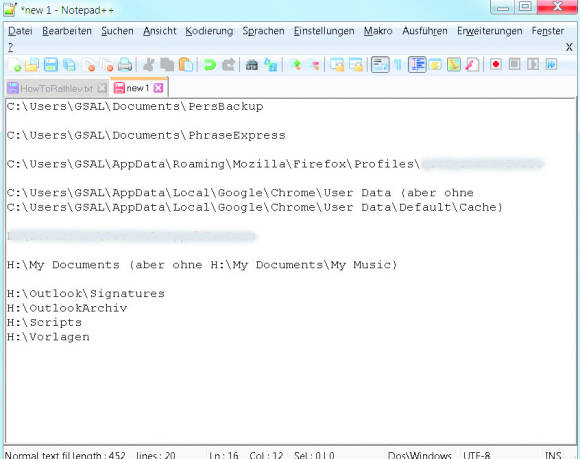The image size is (580, 459).
Task: Open the Document Map icon
Action: [x=453, y=65]
